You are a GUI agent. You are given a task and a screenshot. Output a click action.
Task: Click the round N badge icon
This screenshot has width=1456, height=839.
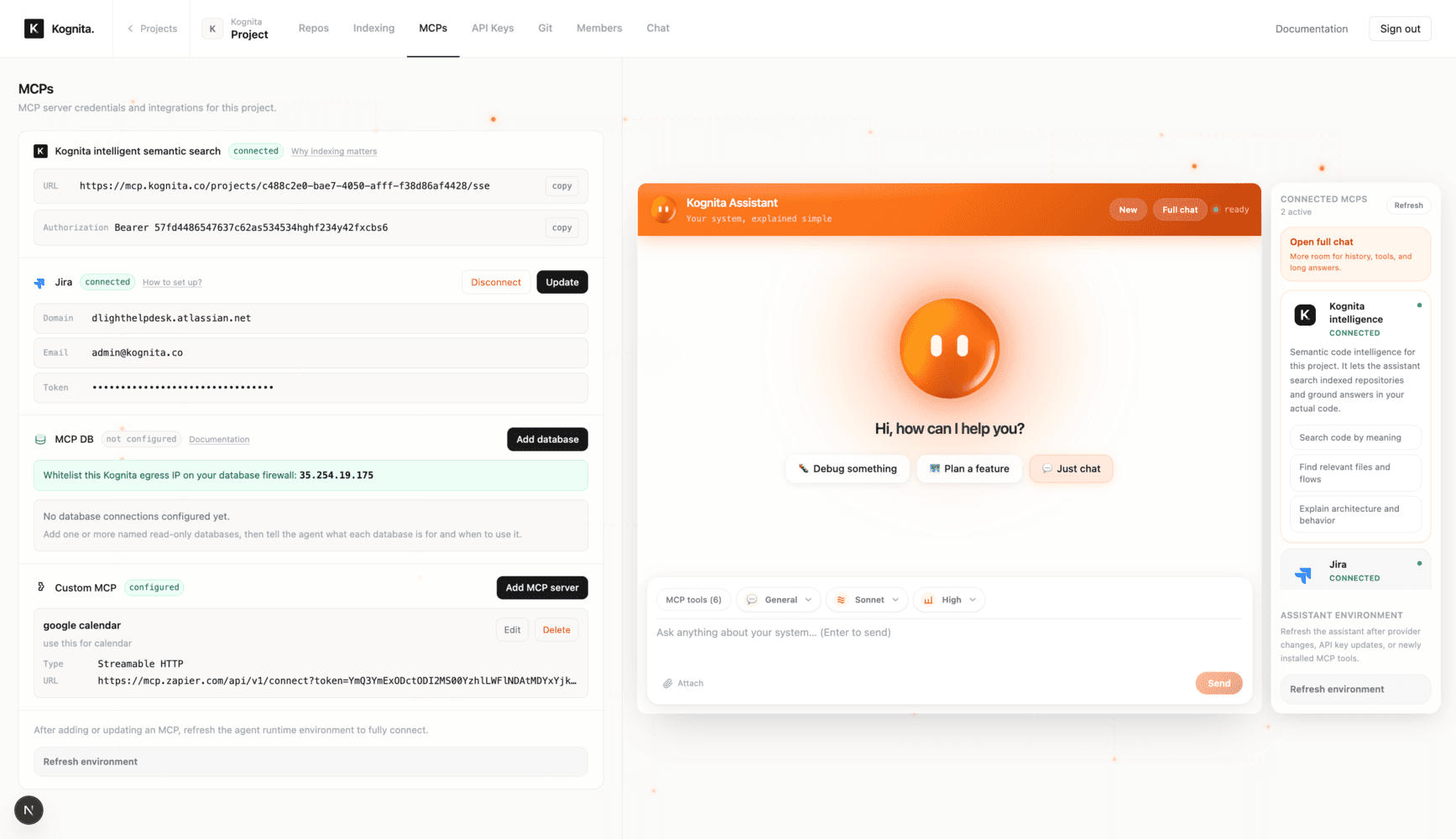point(29,810)
